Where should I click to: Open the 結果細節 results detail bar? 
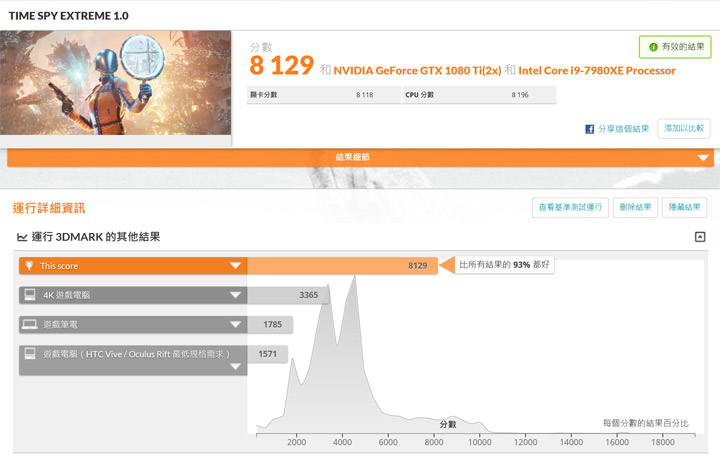(360, 157)
